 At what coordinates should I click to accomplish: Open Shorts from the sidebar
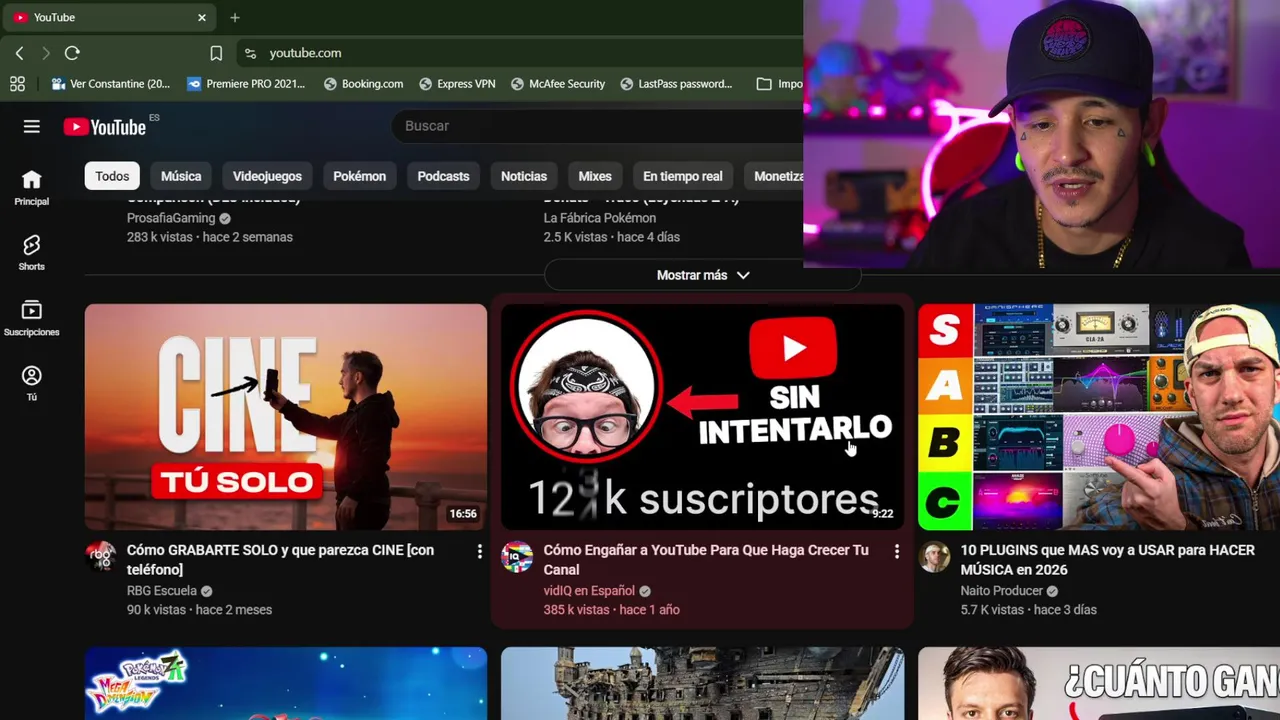31,252
